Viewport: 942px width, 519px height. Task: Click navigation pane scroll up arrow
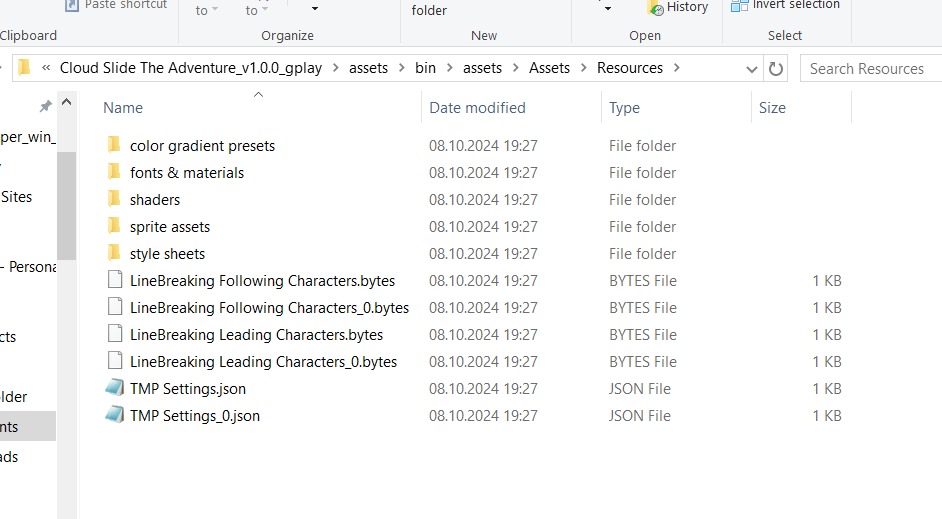[67, 102]
